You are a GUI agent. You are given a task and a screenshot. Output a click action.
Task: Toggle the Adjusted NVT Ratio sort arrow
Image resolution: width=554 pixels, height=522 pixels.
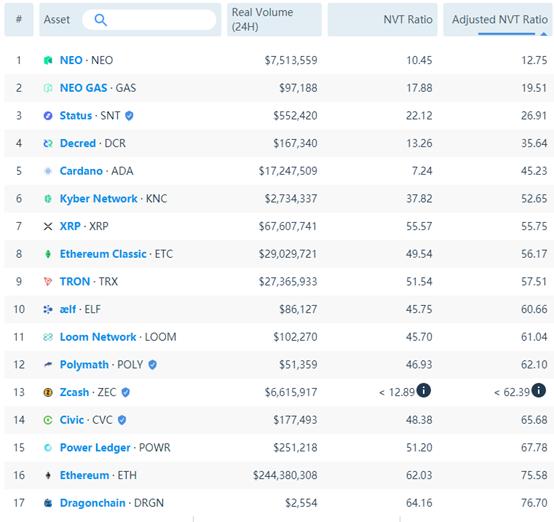tap(544, 34)
